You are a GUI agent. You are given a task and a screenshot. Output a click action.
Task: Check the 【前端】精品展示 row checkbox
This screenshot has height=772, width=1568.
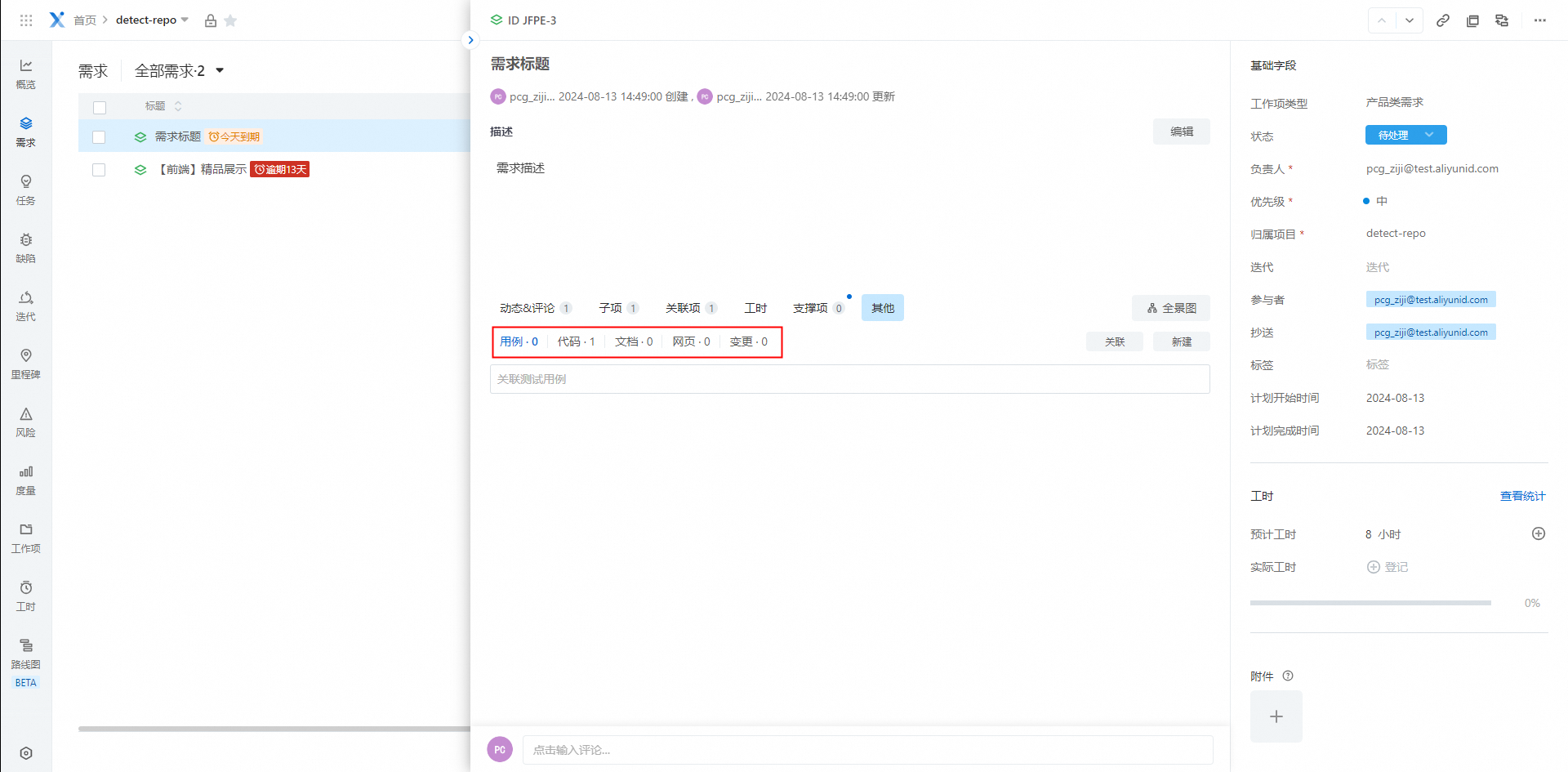[99, 170]
